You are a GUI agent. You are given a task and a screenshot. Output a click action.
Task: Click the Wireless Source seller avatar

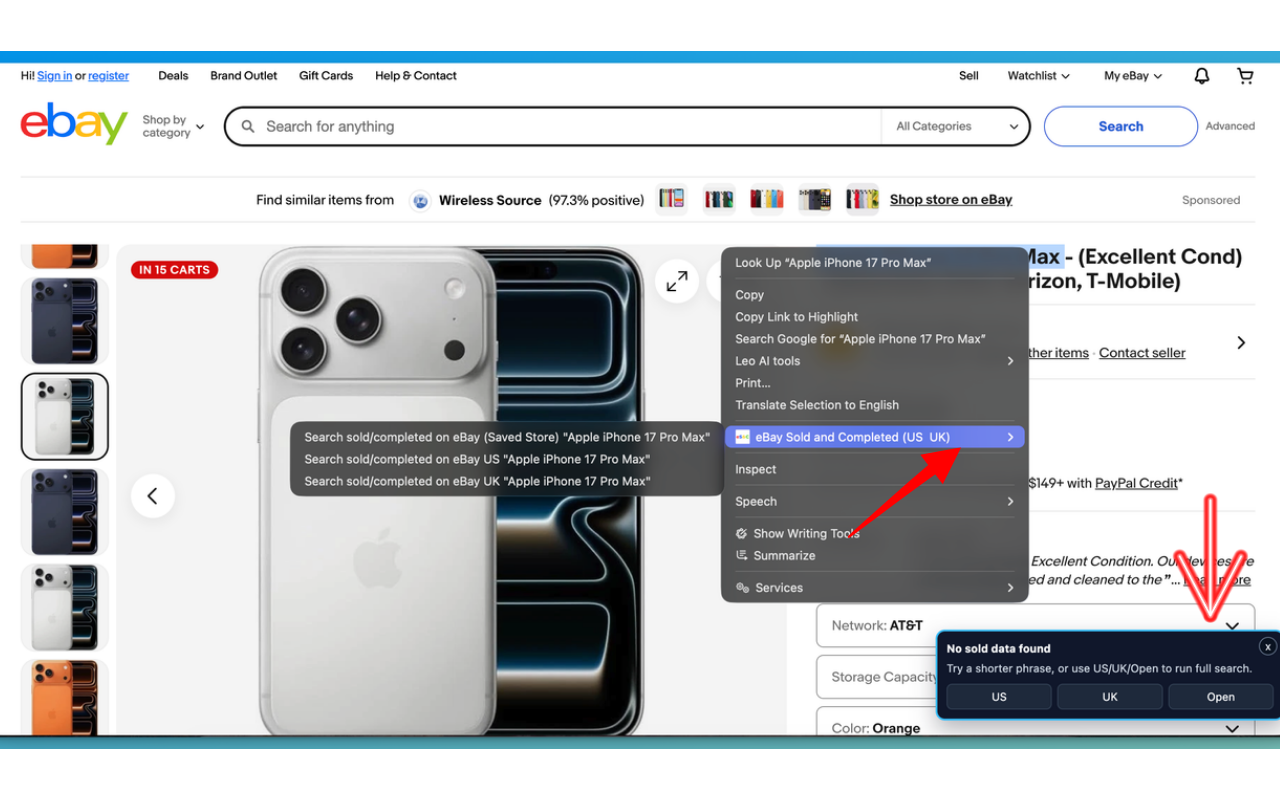click(x=421, y=200)
